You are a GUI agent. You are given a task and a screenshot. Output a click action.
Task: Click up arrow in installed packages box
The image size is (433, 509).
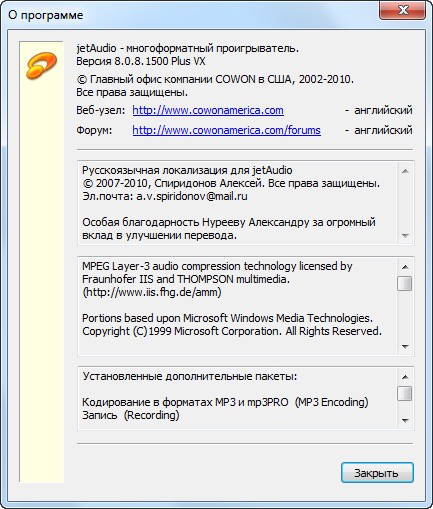click(405, 377)
